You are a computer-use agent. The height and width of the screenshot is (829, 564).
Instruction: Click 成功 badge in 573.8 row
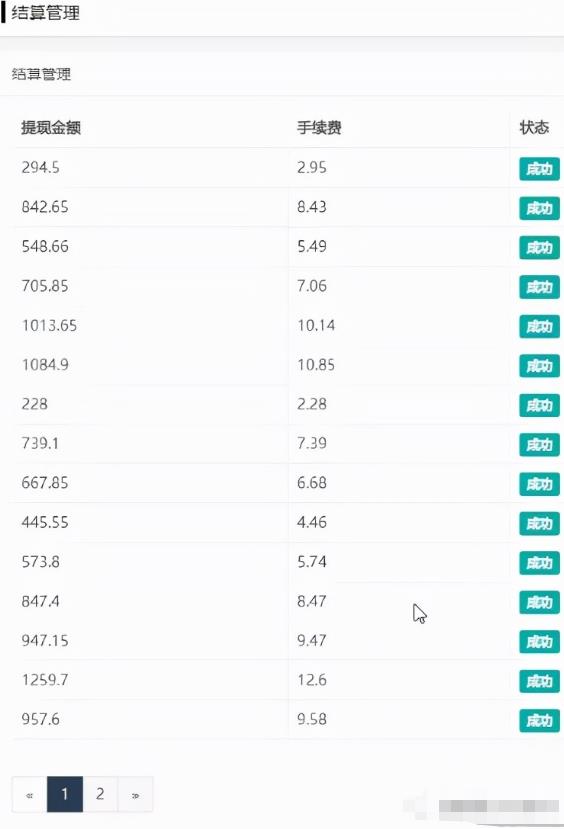pos(539,563)
